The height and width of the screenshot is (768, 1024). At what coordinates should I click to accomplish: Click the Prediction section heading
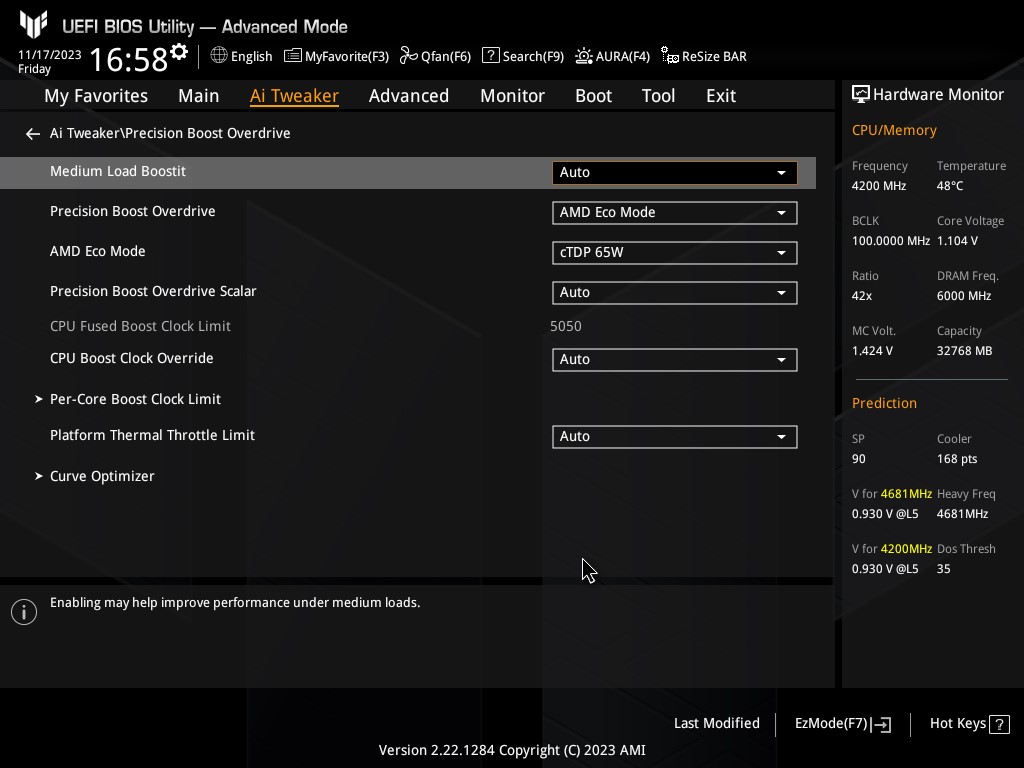[x=884, y=403]
